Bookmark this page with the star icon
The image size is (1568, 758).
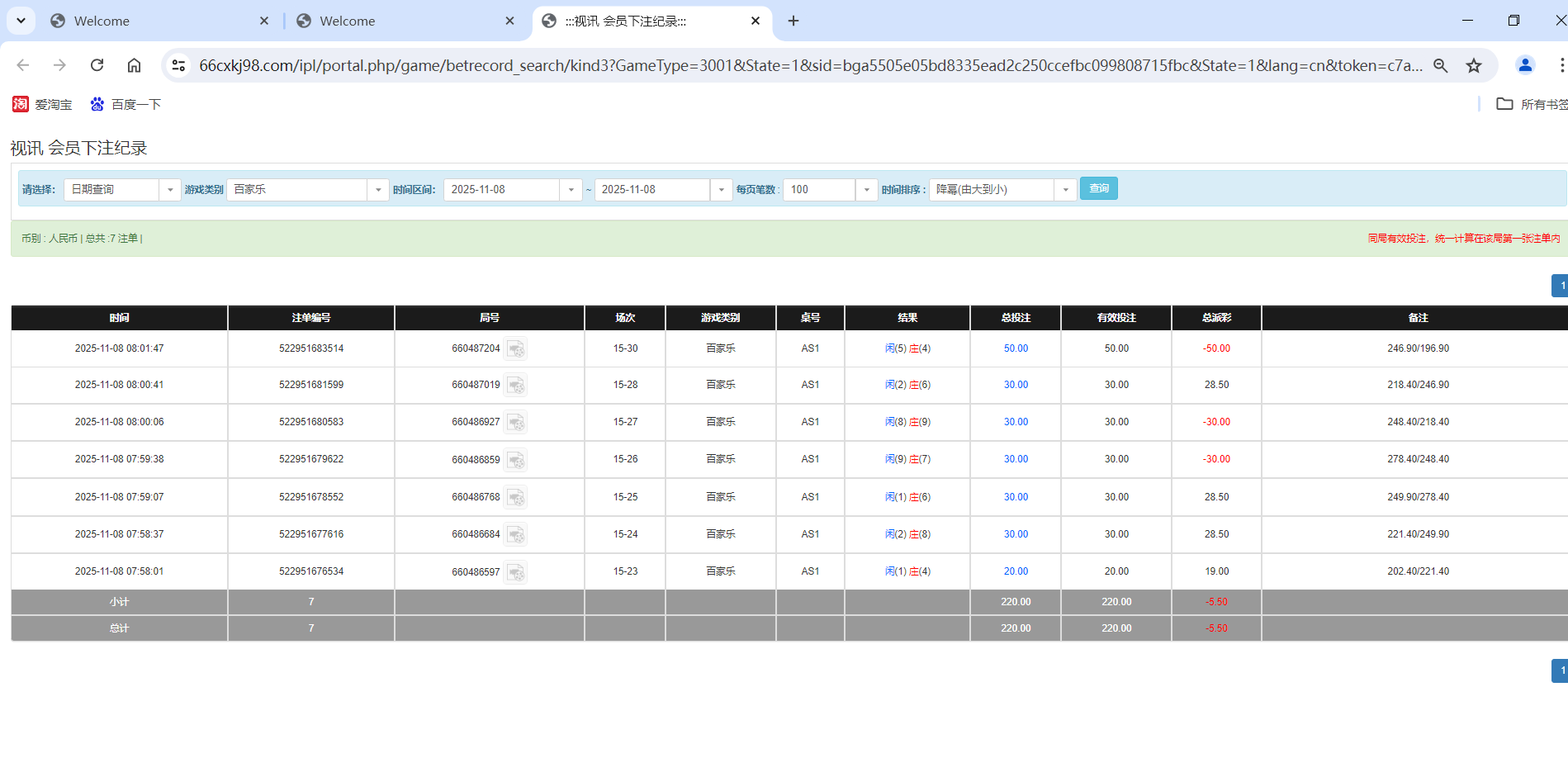click(1474, 65)
